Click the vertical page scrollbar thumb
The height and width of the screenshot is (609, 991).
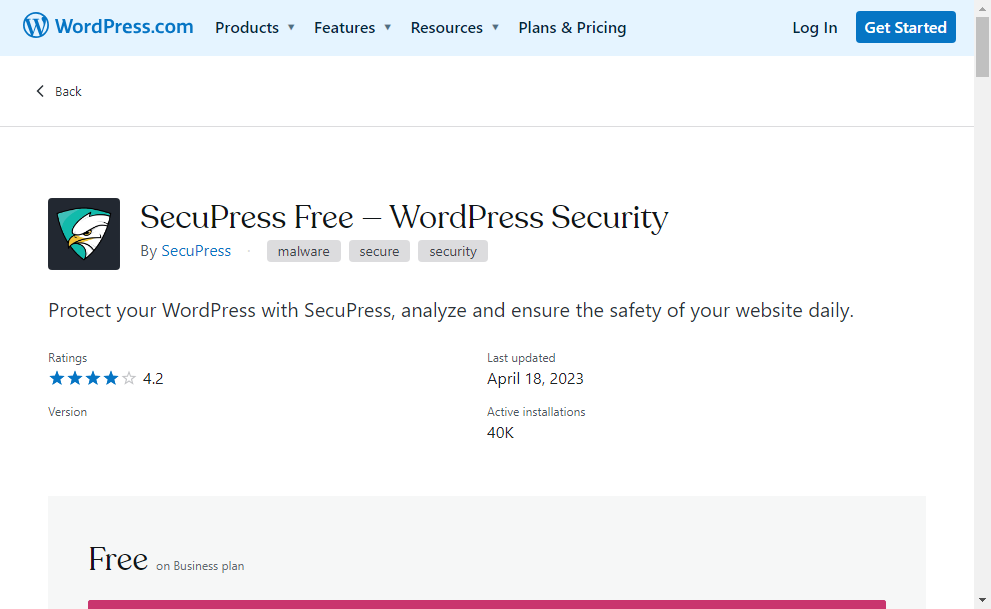tap(982, 45)
